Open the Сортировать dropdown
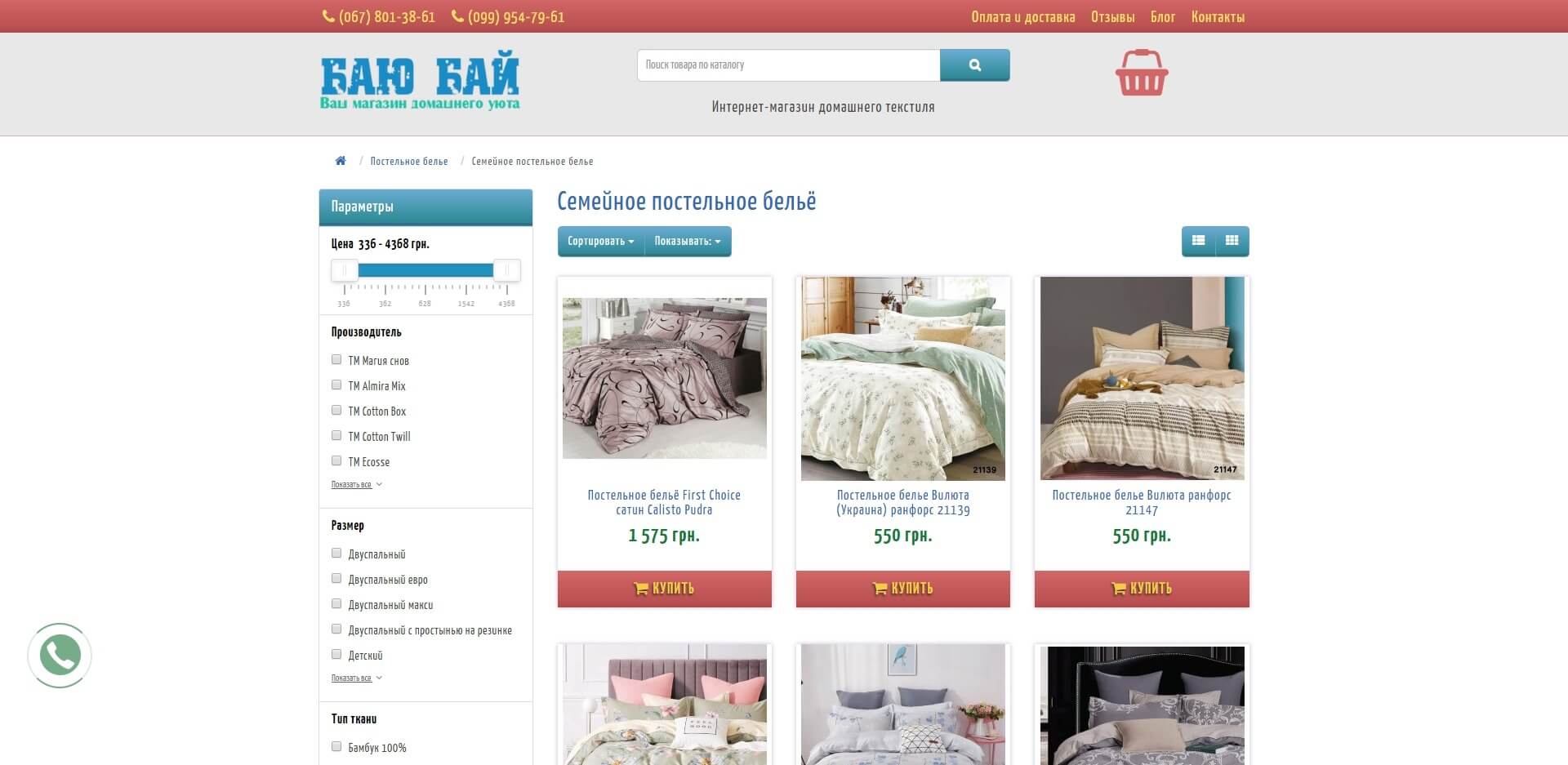The image size is (1568, 765). pos(601,242)
